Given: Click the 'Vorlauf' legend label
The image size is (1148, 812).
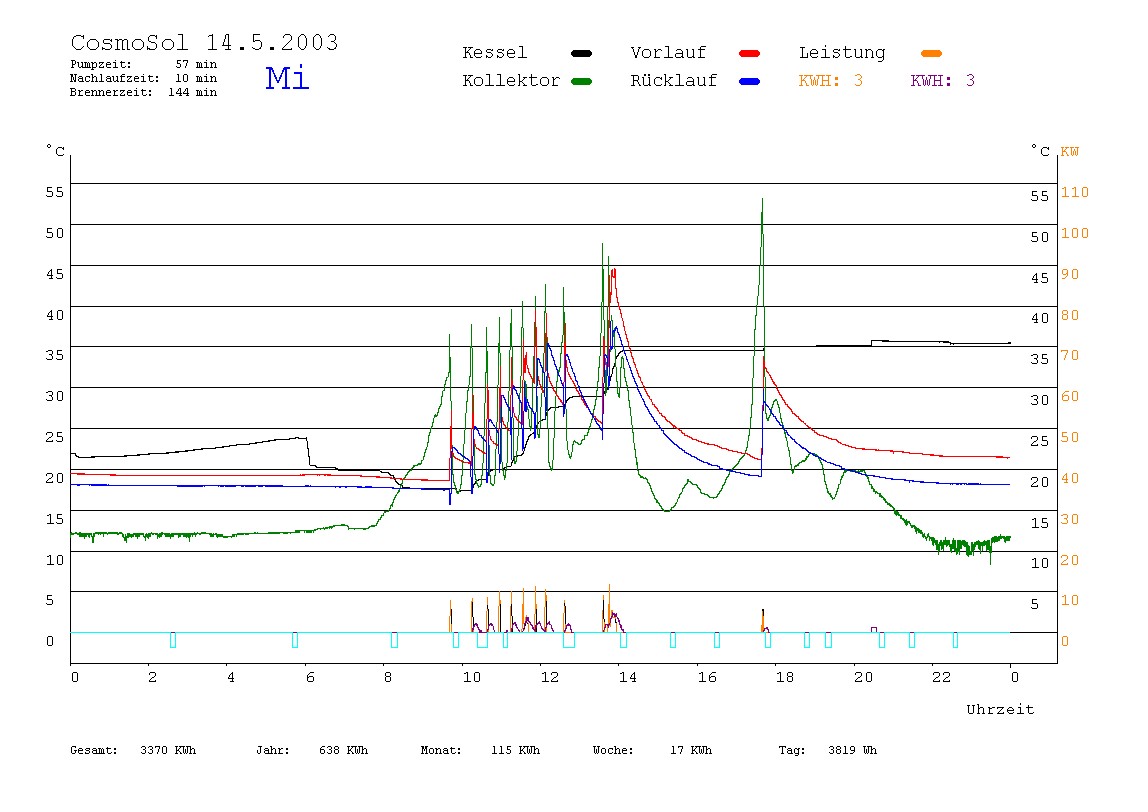Looking at the screenshot, I should pos(668,53).
